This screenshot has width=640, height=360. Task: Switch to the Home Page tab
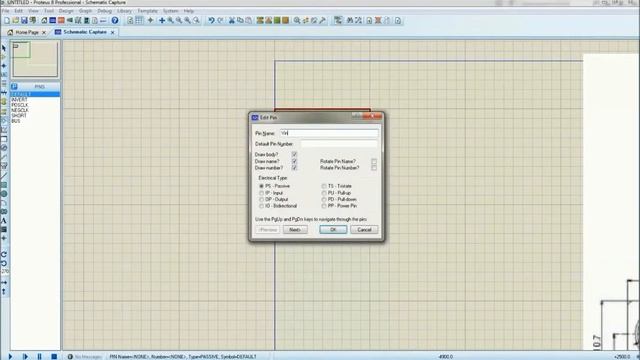27,32
